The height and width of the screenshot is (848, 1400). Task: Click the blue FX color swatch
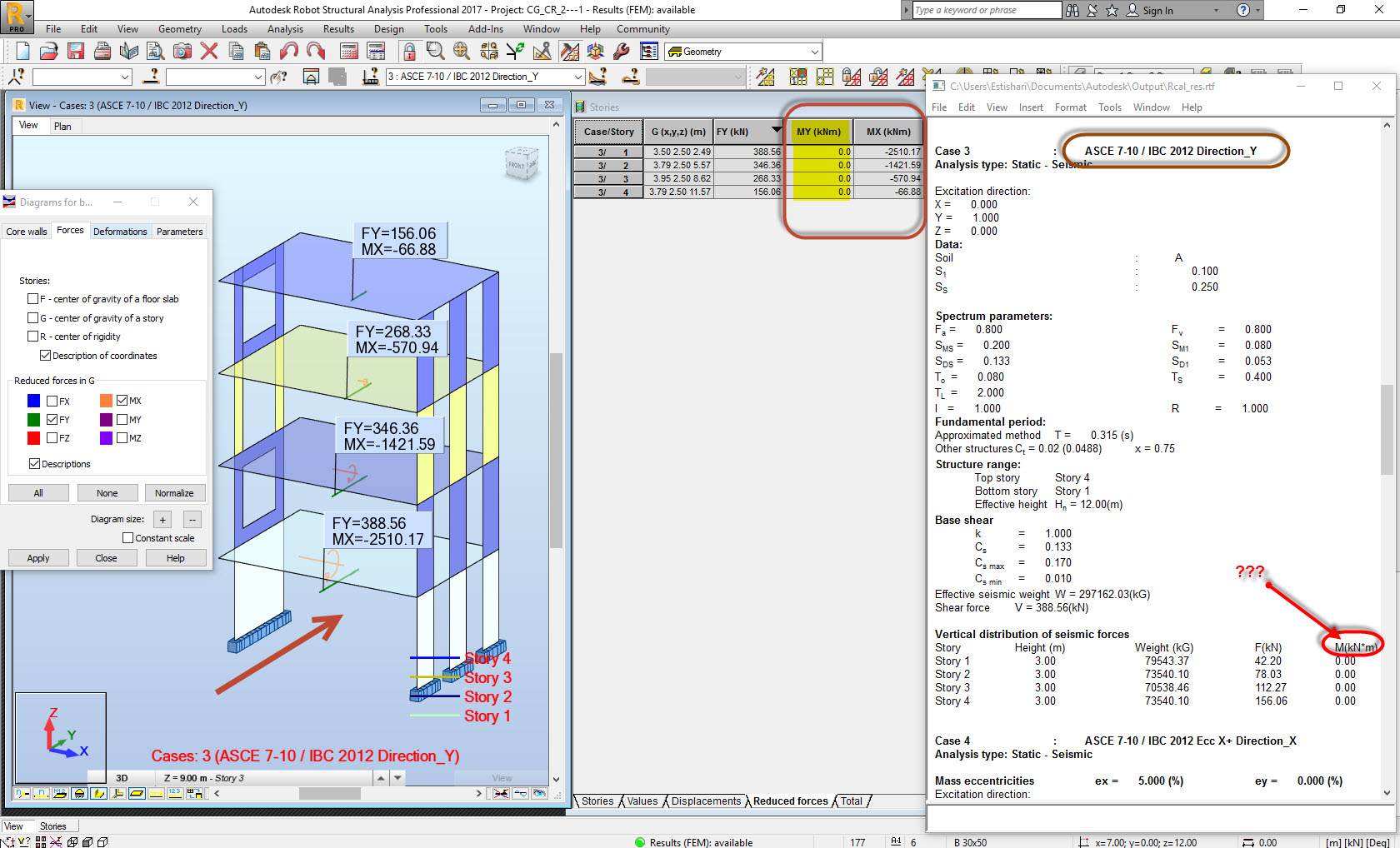coord(33,401)
